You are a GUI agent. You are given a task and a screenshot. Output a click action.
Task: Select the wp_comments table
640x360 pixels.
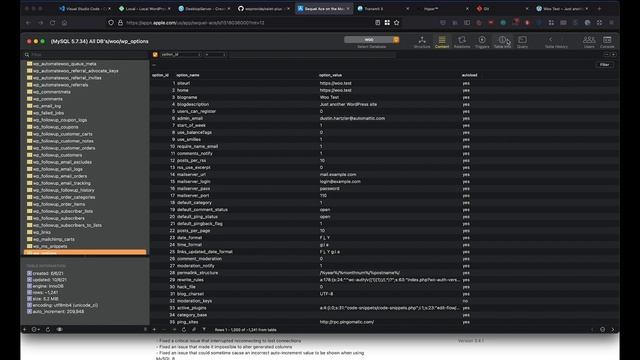(x=48, y=99)
